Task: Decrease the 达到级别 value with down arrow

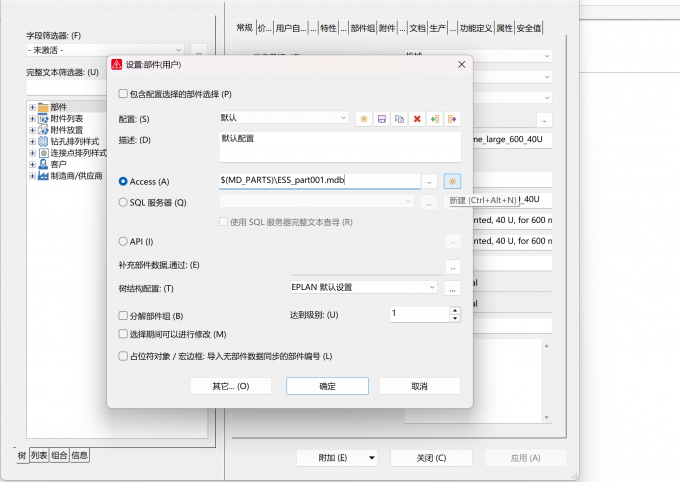Action: pyautogui.click(x=455, y=318)
